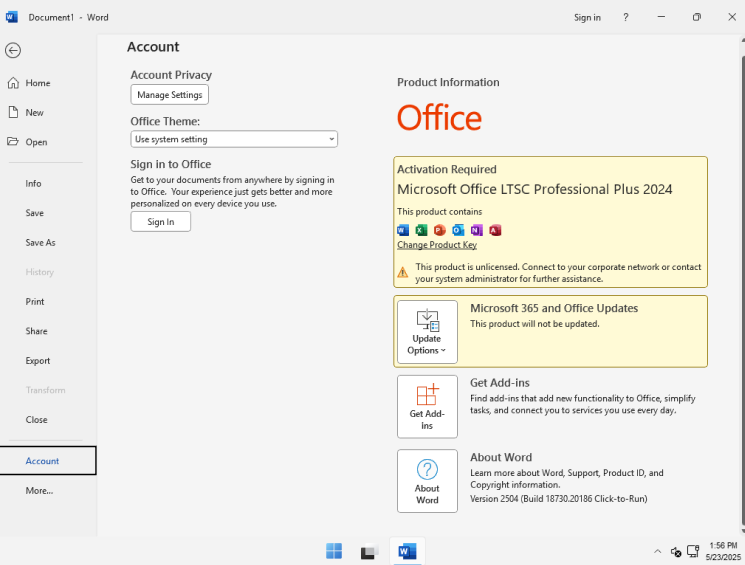Minimize the Word window
This screenshot has width=745, height=565.
(661, 17)
